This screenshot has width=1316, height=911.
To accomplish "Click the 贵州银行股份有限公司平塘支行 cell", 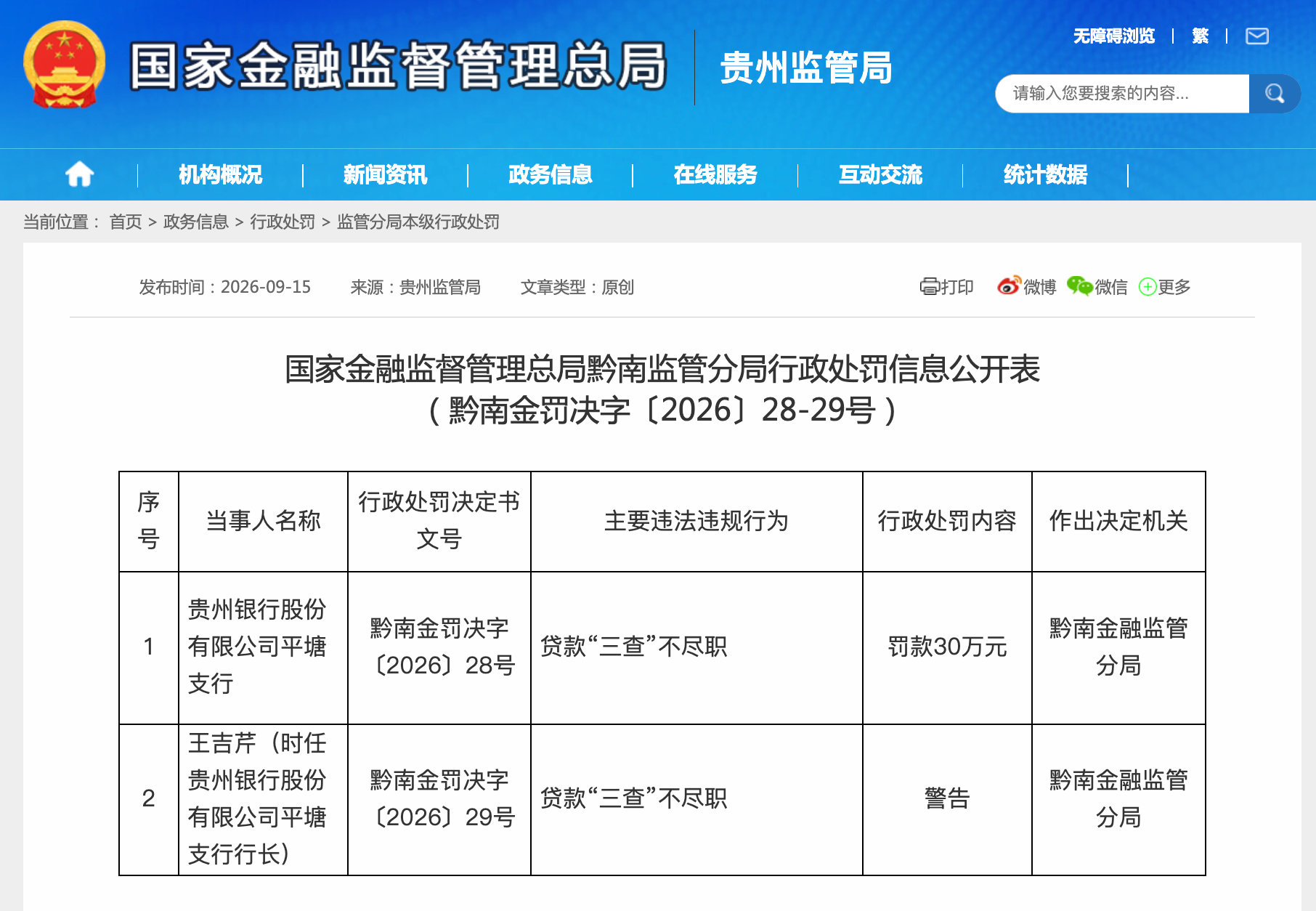I will tap(263, 647).
